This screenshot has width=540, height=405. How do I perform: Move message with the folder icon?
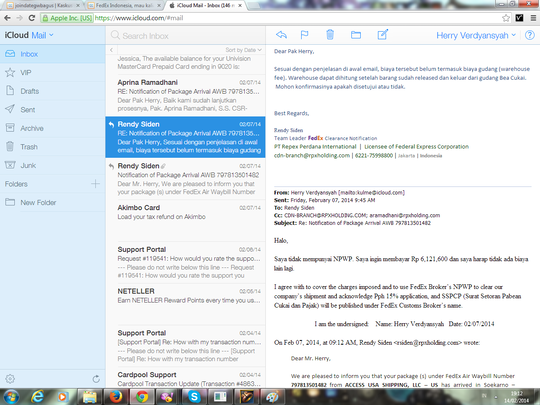356,35
